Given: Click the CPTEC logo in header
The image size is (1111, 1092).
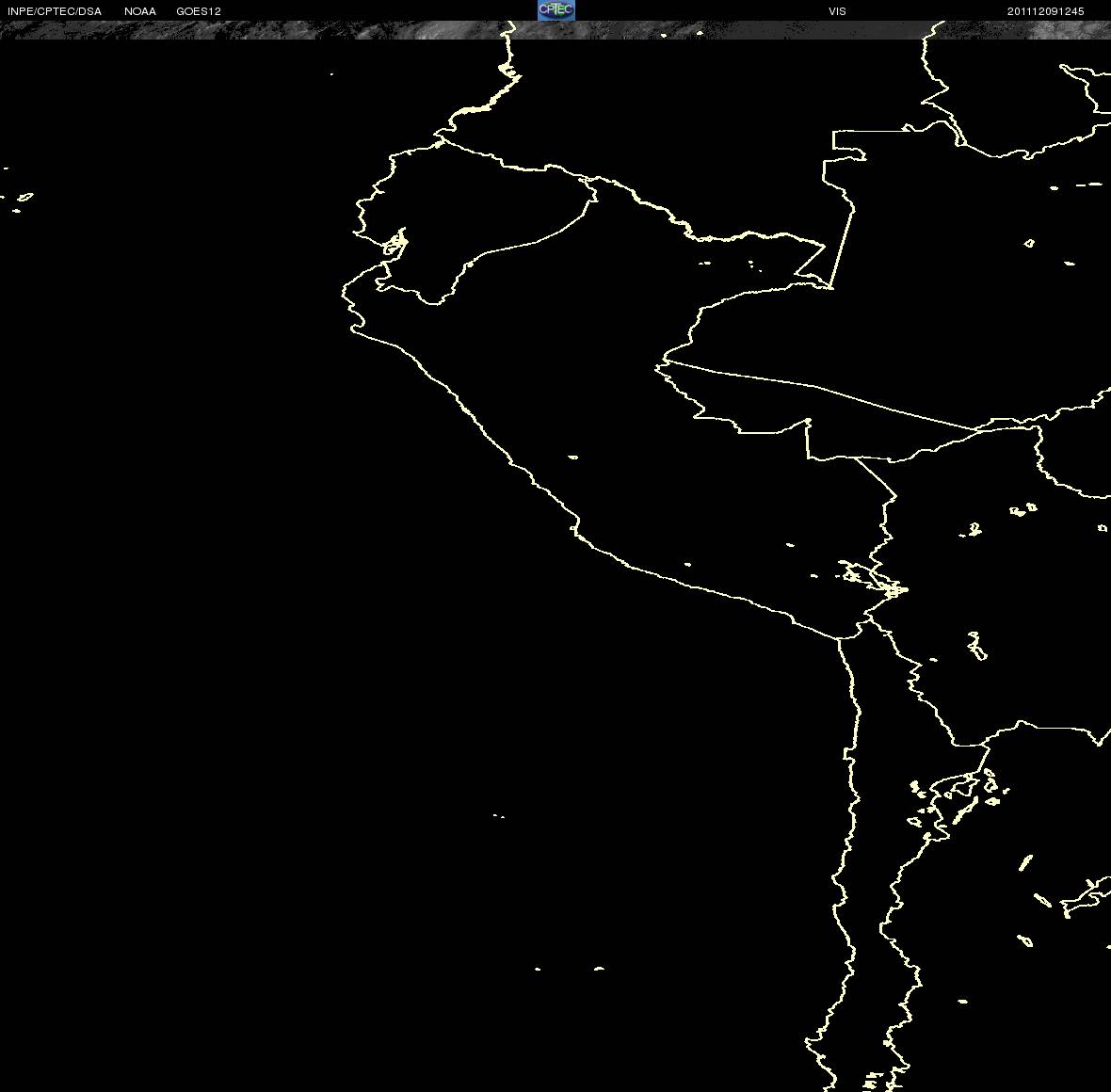Looking at the screenshot, I should coord(556,10).
